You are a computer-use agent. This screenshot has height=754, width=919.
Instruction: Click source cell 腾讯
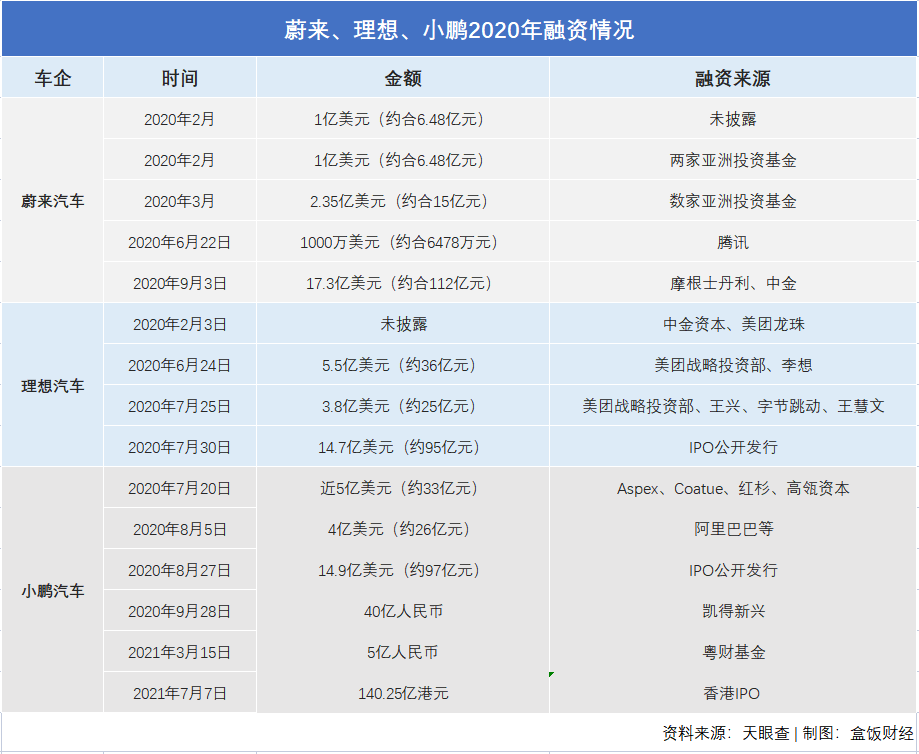point(733,242)
